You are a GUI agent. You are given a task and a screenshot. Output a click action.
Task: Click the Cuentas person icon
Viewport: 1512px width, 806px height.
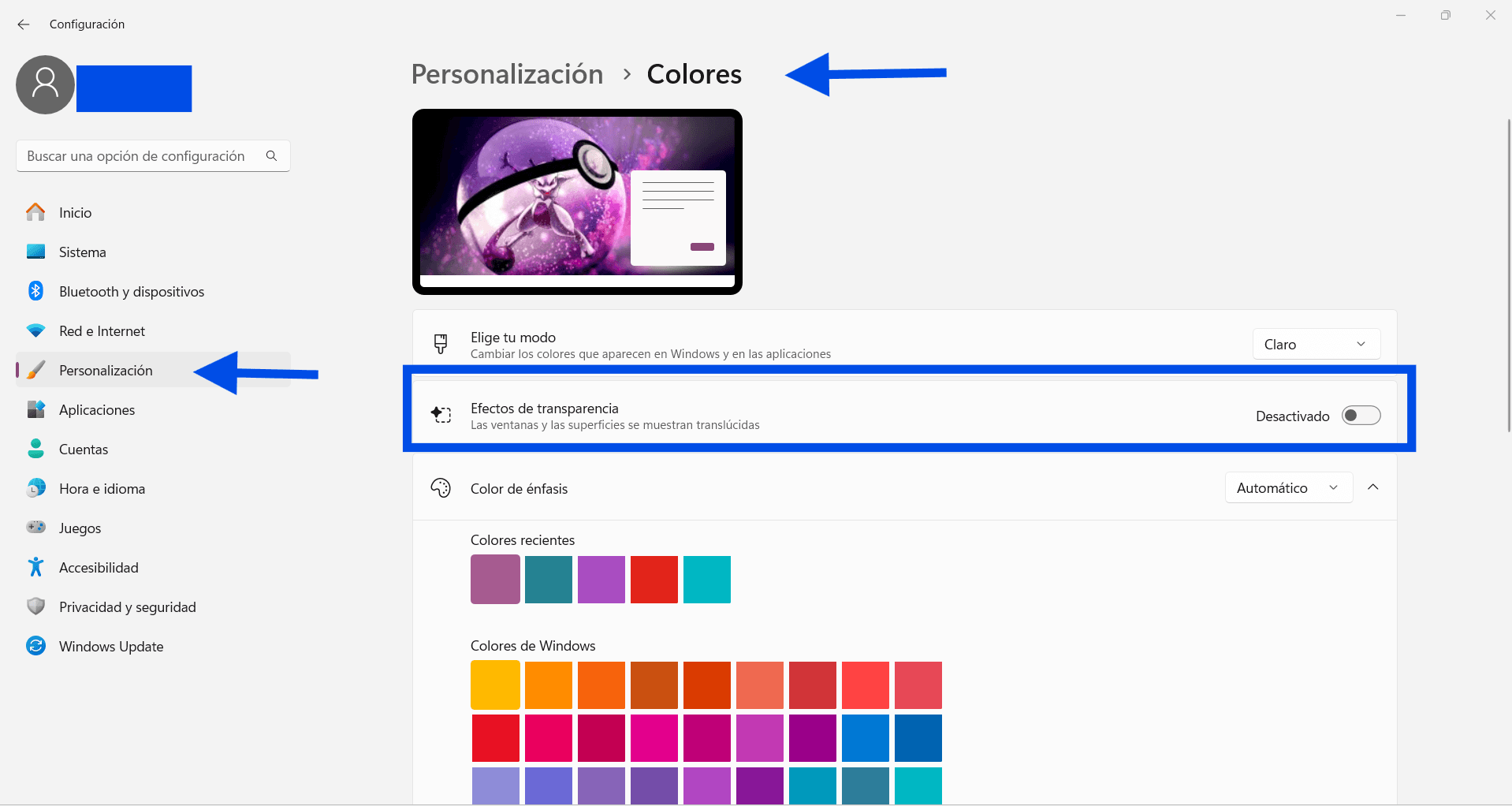click(35, 449)
